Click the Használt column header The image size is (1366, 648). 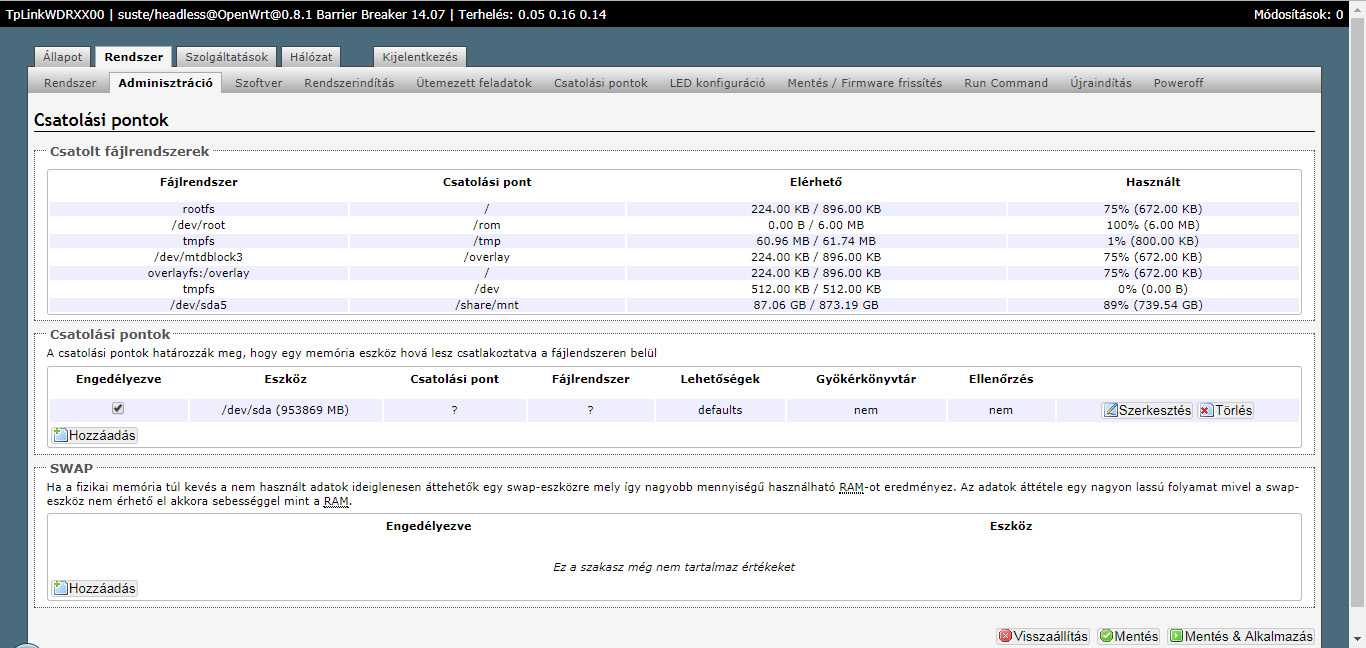(x=1153, y=182)
